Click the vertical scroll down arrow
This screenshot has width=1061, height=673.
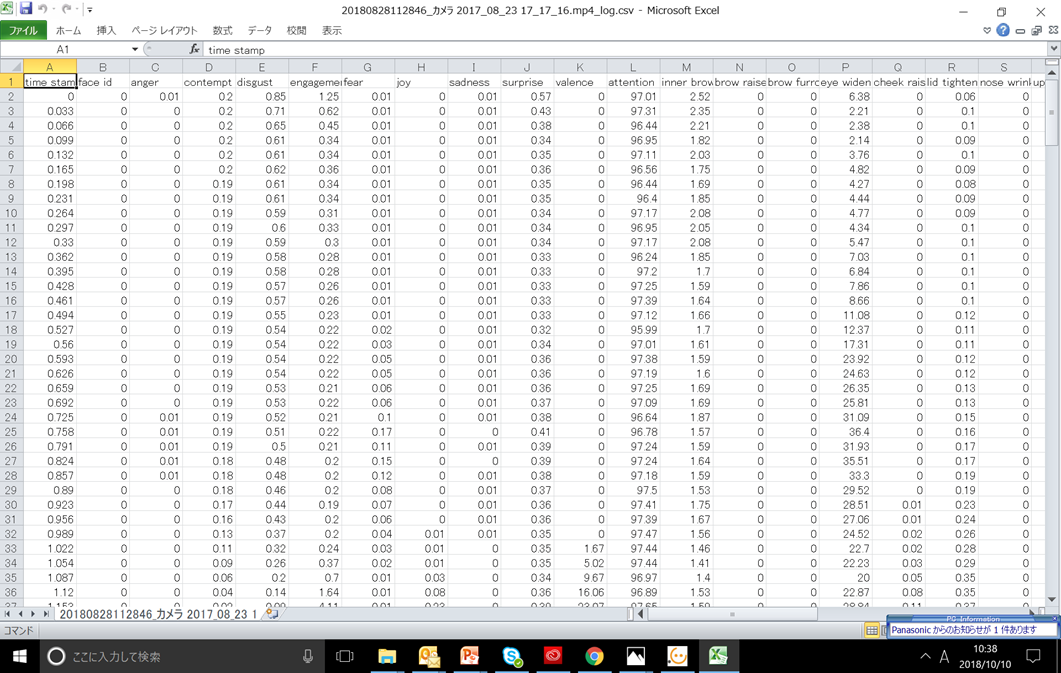[1052, 599]
